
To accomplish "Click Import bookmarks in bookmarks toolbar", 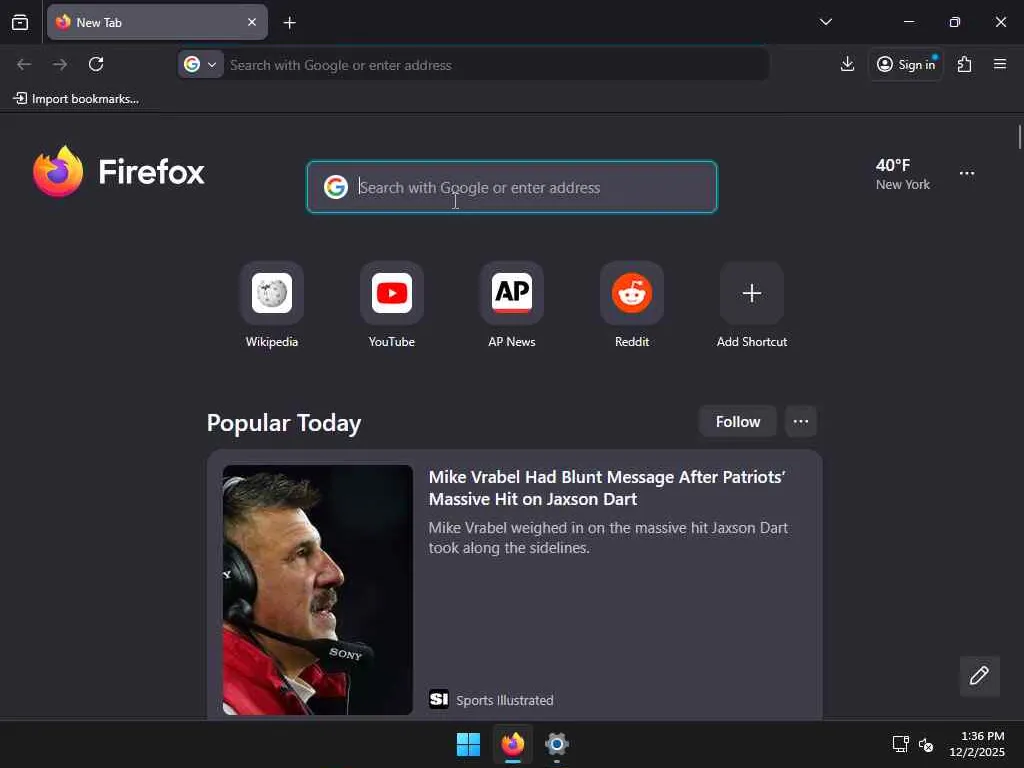I will point(76,99).
